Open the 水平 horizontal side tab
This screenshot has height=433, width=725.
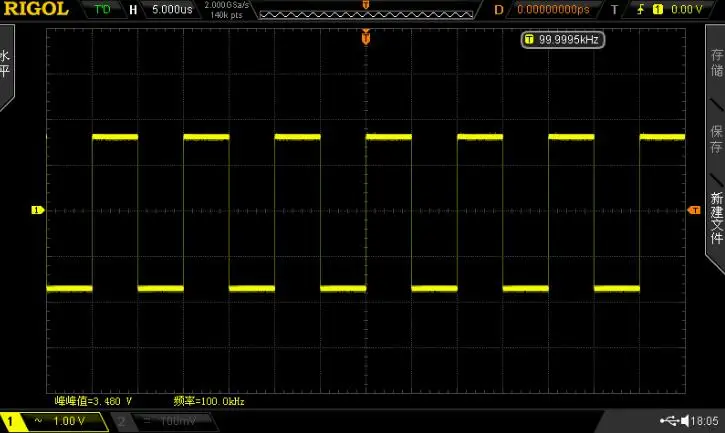tap(6, 63)
